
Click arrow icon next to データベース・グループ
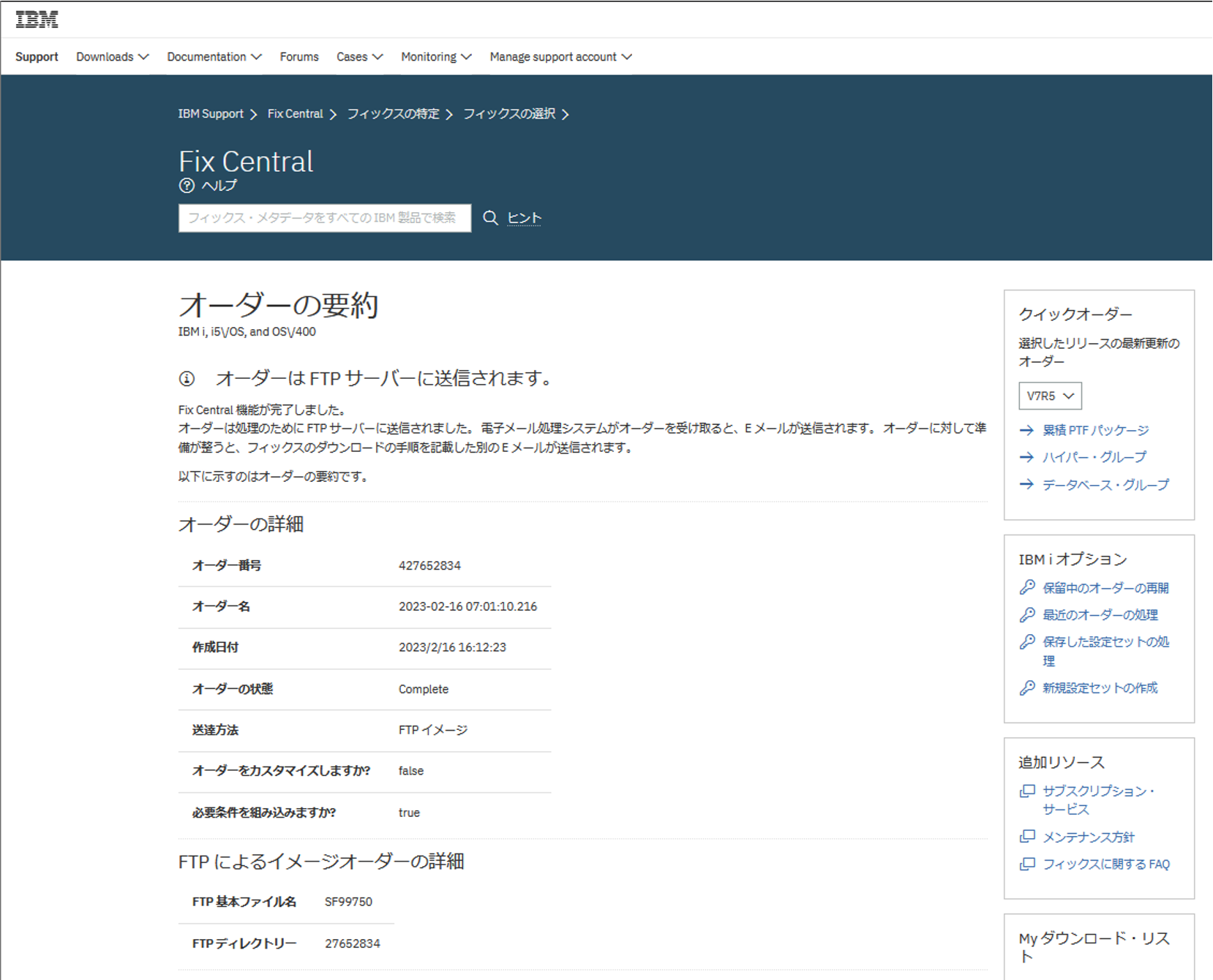[x=1026, y=484]
